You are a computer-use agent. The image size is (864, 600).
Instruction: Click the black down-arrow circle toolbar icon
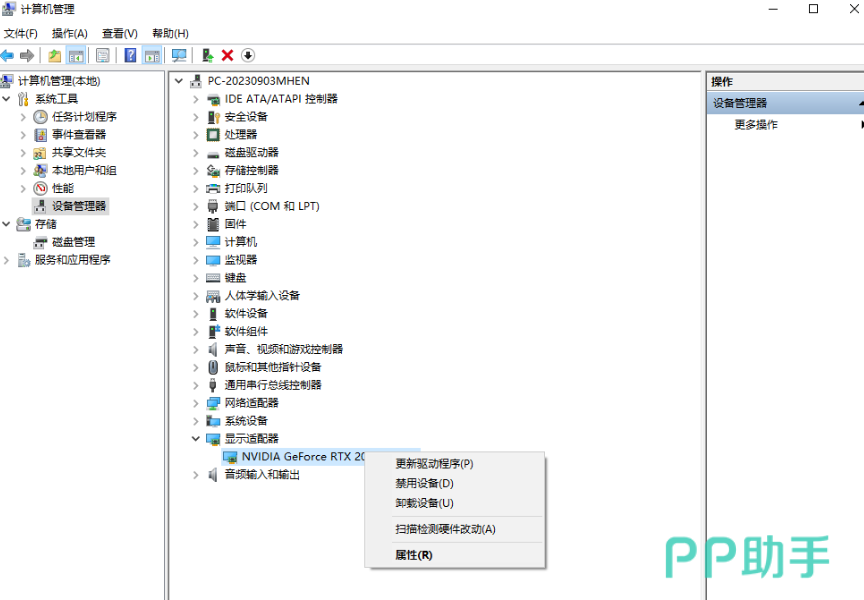(248, 55)
